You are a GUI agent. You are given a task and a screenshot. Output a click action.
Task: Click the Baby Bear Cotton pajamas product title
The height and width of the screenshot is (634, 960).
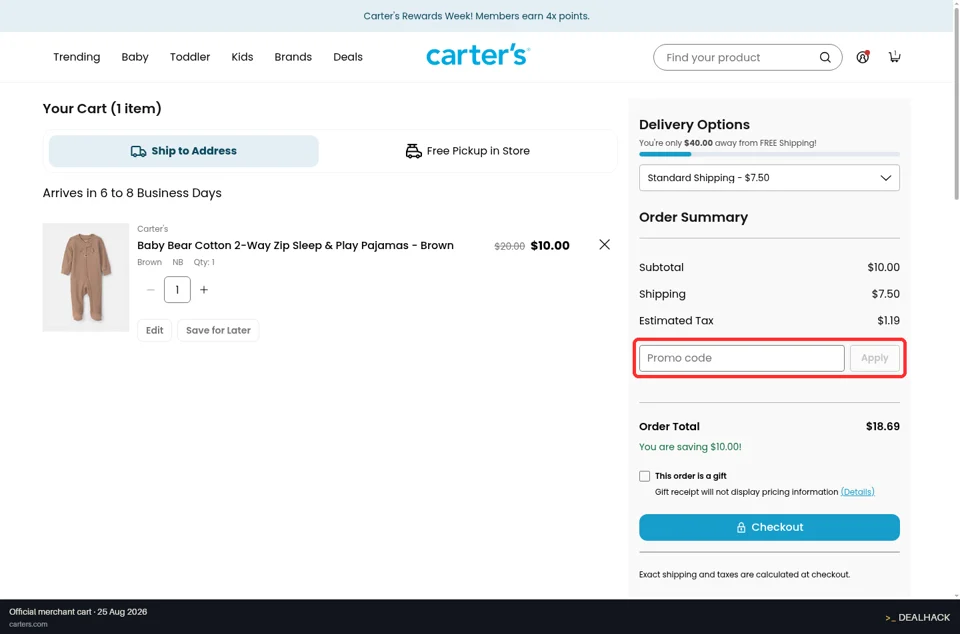point(295,245)
